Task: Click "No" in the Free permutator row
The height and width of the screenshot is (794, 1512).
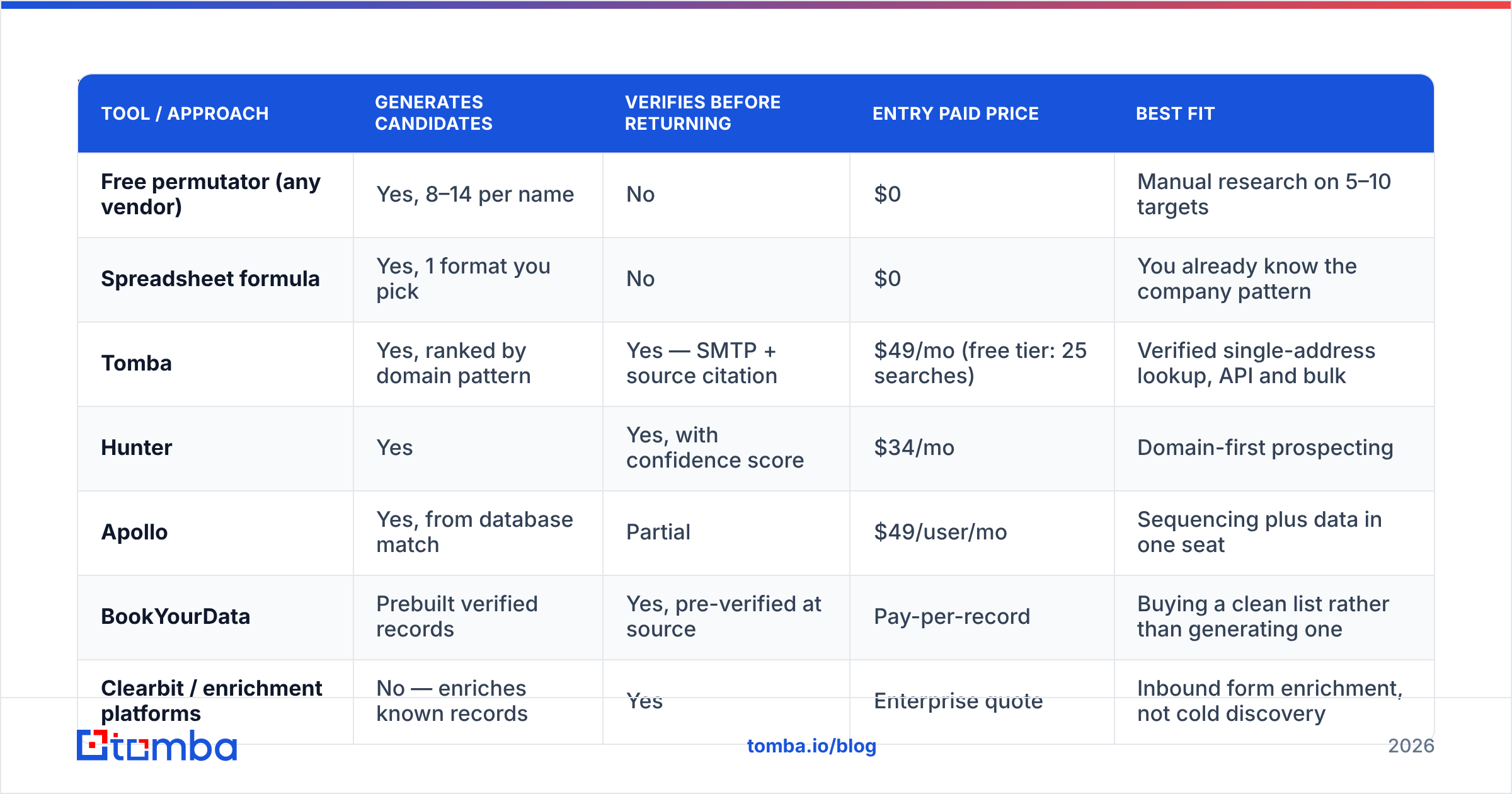Action: (x=641, y=194)
